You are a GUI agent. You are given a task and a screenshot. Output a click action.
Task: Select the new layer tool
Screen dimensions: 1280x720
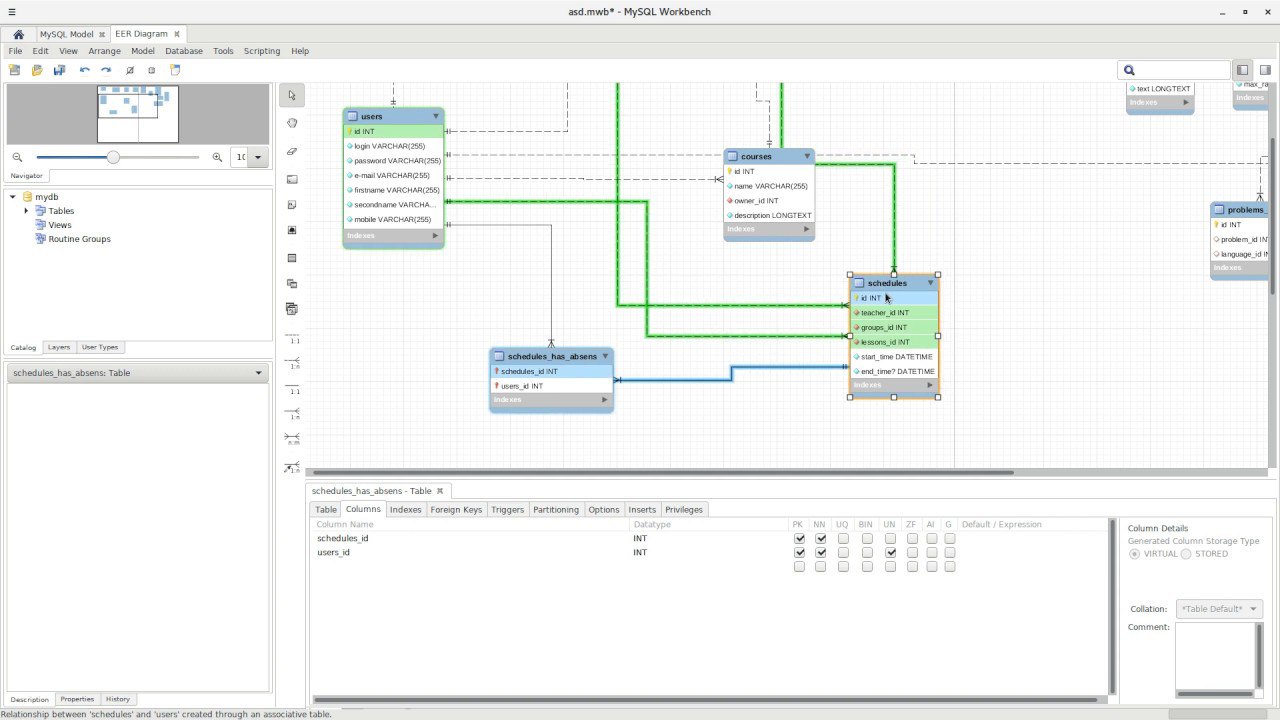[x=292, y=180]
